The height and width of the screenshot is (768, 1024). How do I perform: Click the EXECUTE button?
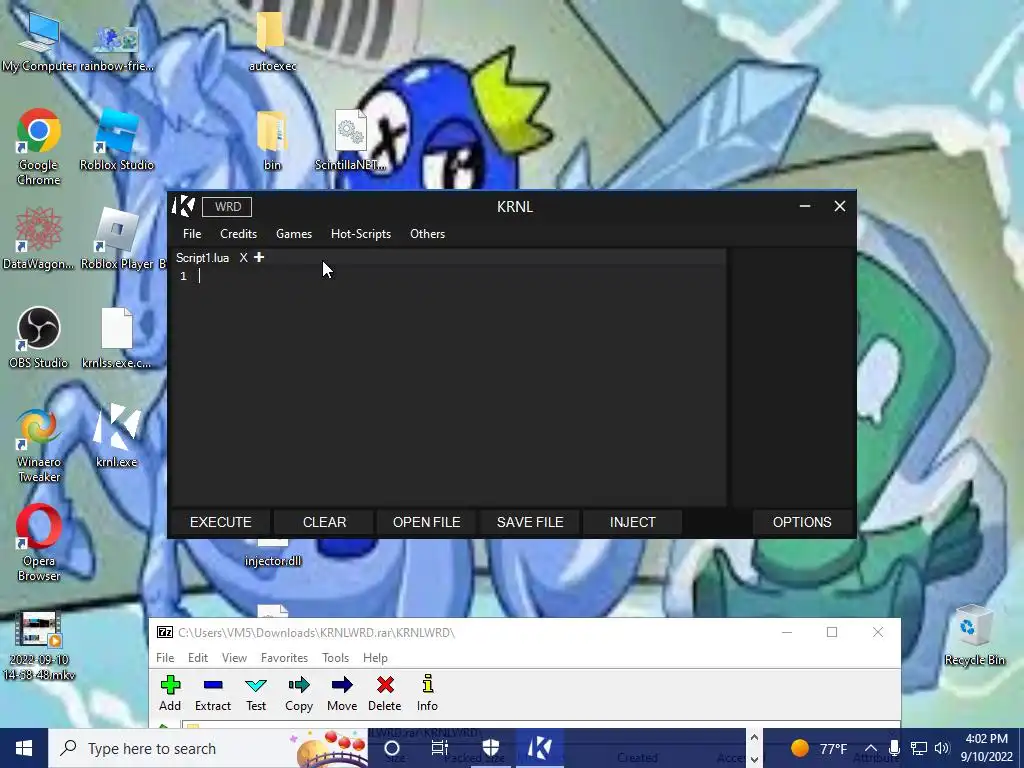pyautogui.click(x=220, y=522)
